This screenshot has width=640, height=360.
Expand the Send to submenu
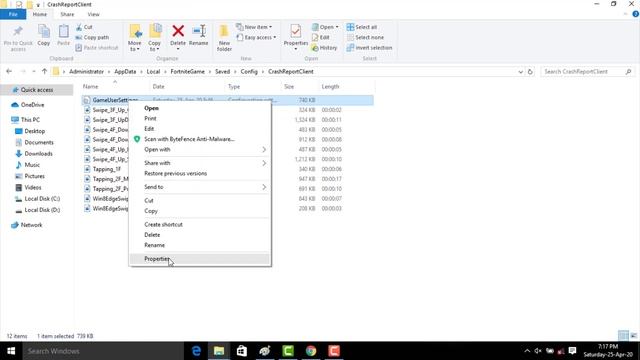(200, 187)
